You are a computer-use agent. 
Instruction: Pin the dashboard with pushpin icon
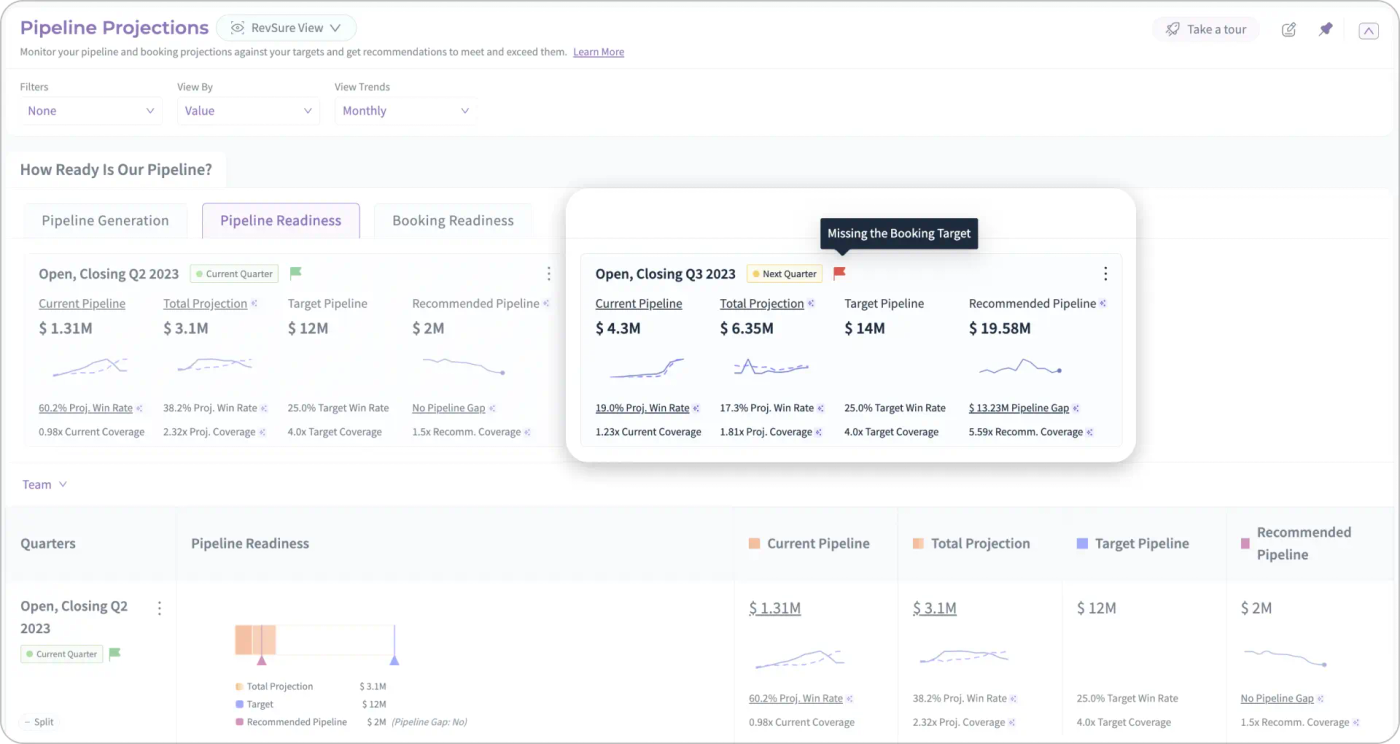1326,30
